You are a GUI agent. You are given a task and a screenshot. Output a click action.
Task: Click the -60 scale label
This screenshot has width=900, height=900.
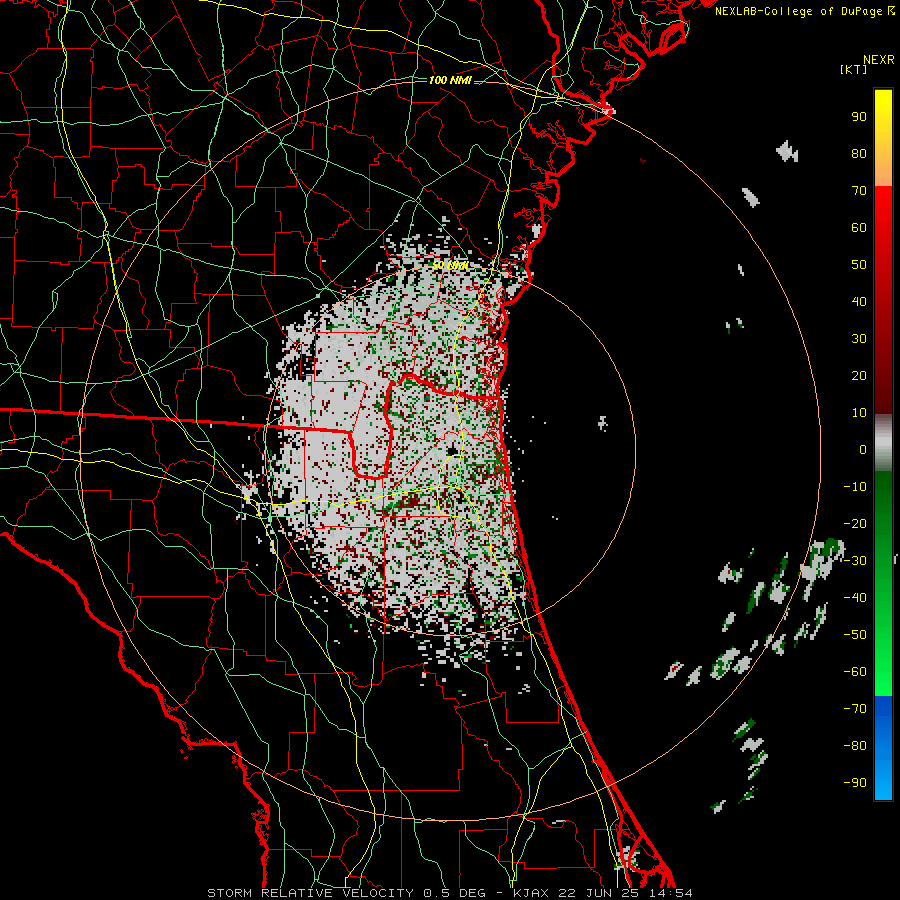click(855, 672)
